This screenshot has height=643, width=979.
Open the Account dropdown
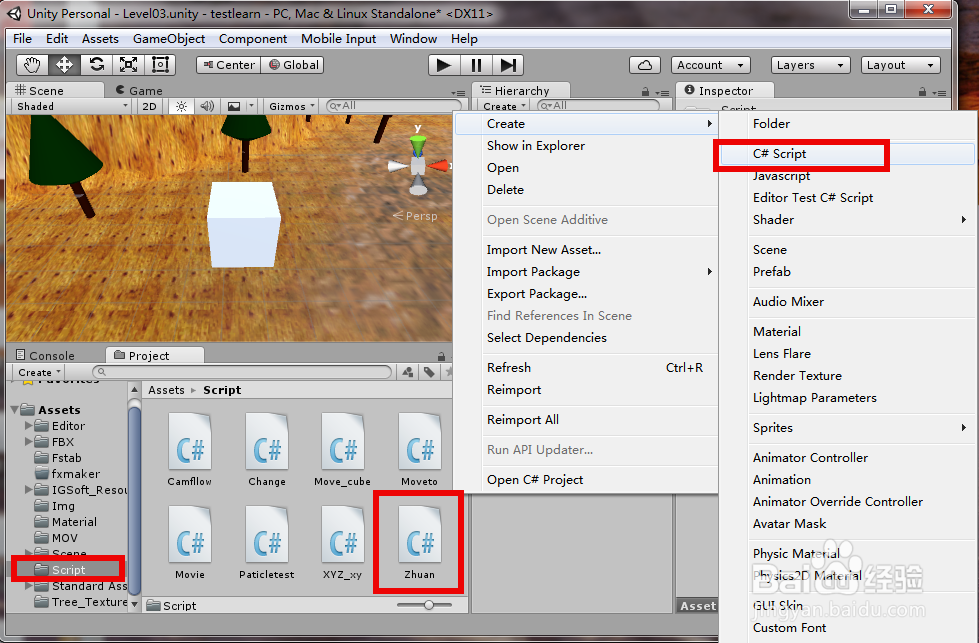[711, 65]
